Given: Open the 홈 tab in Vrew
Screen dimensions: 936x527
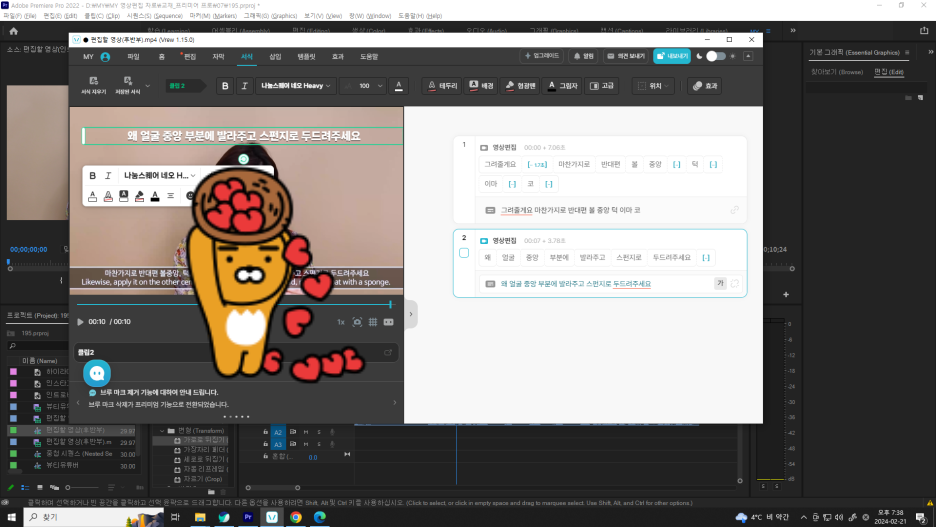Looking at the screenshot, I should point(161,57).
